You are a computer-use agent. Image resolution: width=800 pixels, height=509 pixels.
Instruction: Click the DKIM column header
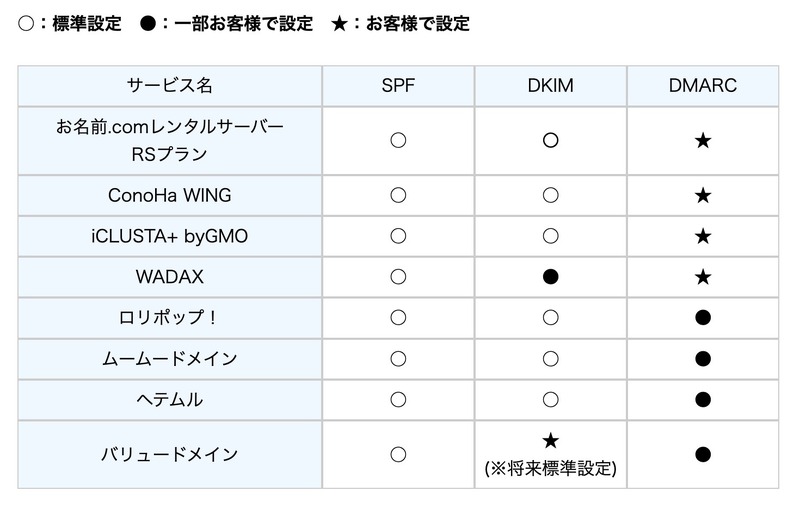[550, 86]
